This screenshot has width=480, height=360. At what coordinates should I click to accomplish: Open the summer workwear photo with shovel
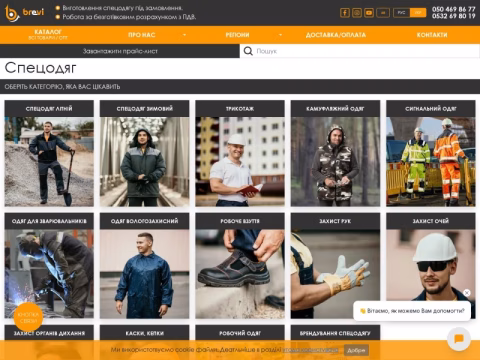49,161
